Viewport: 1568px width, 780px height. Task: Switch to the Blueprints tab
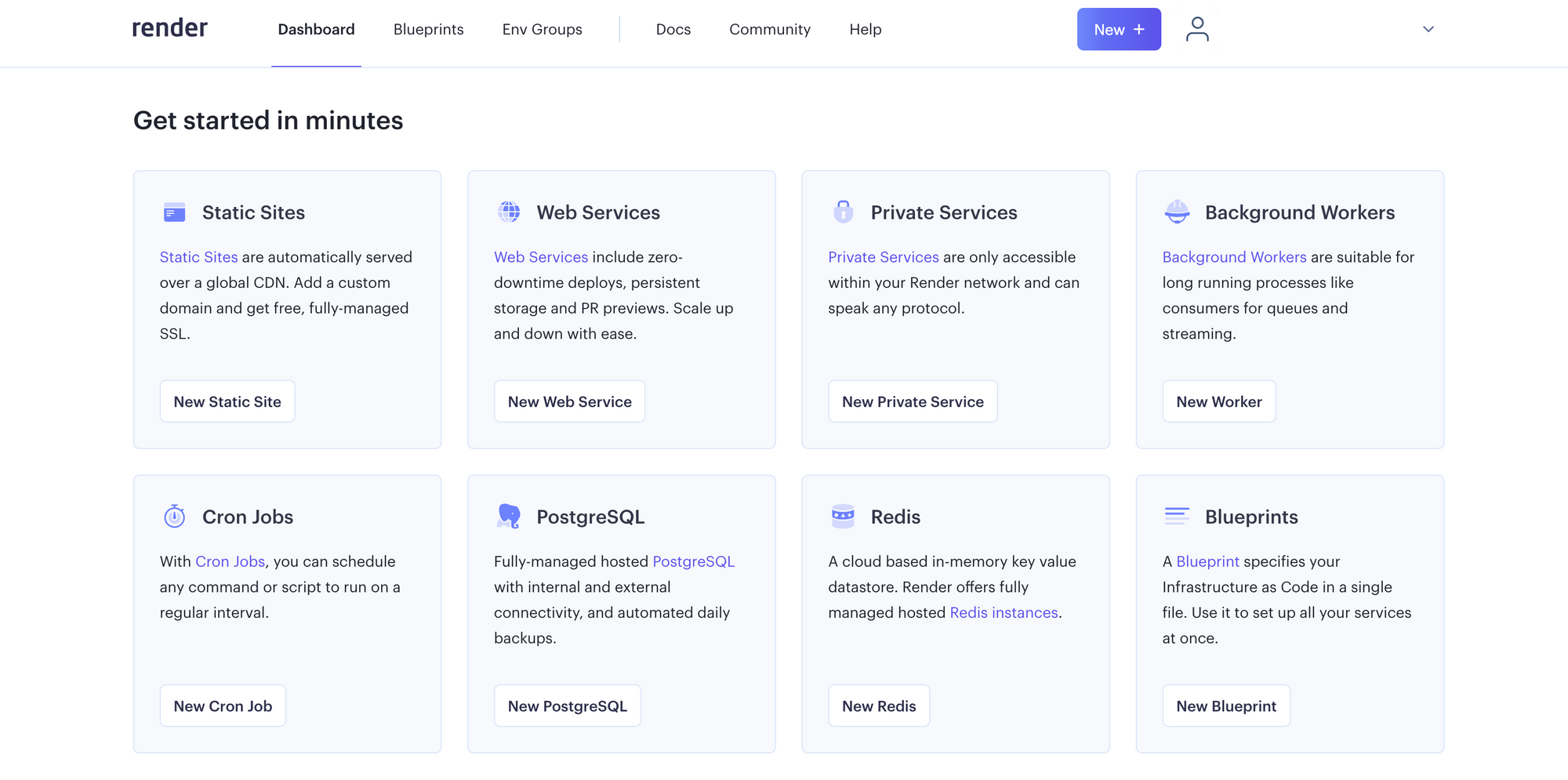pos(428,29)
